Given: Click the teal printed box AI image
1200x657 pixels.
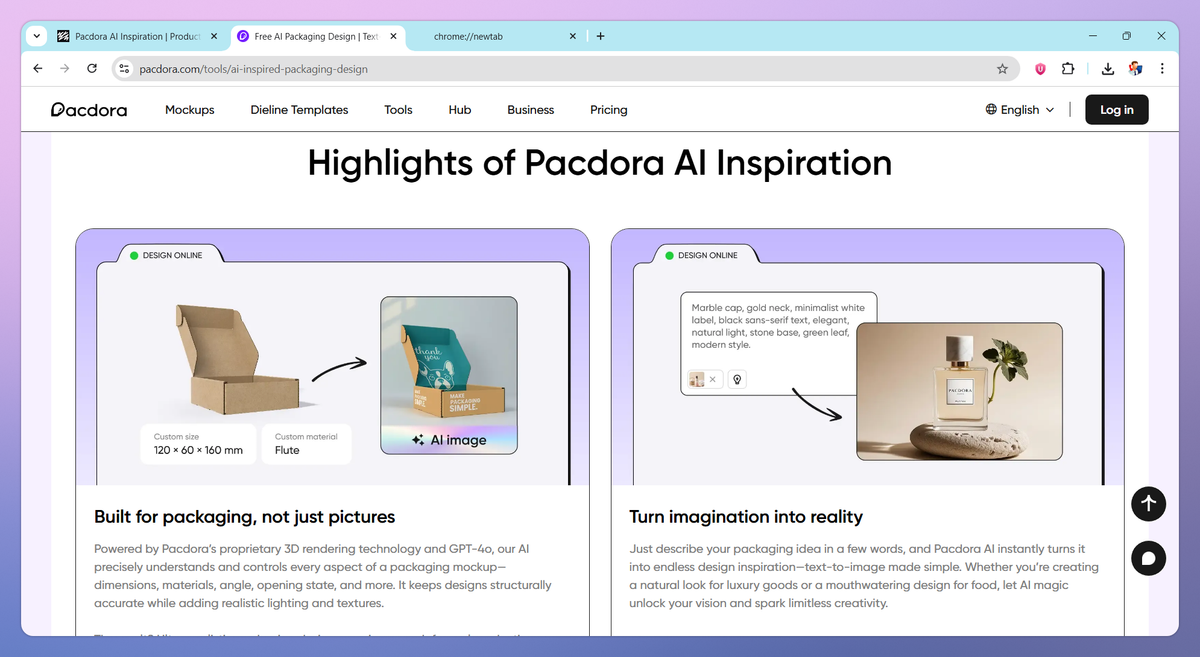Looking at the screenshot, I should click(x=449, y=375).
